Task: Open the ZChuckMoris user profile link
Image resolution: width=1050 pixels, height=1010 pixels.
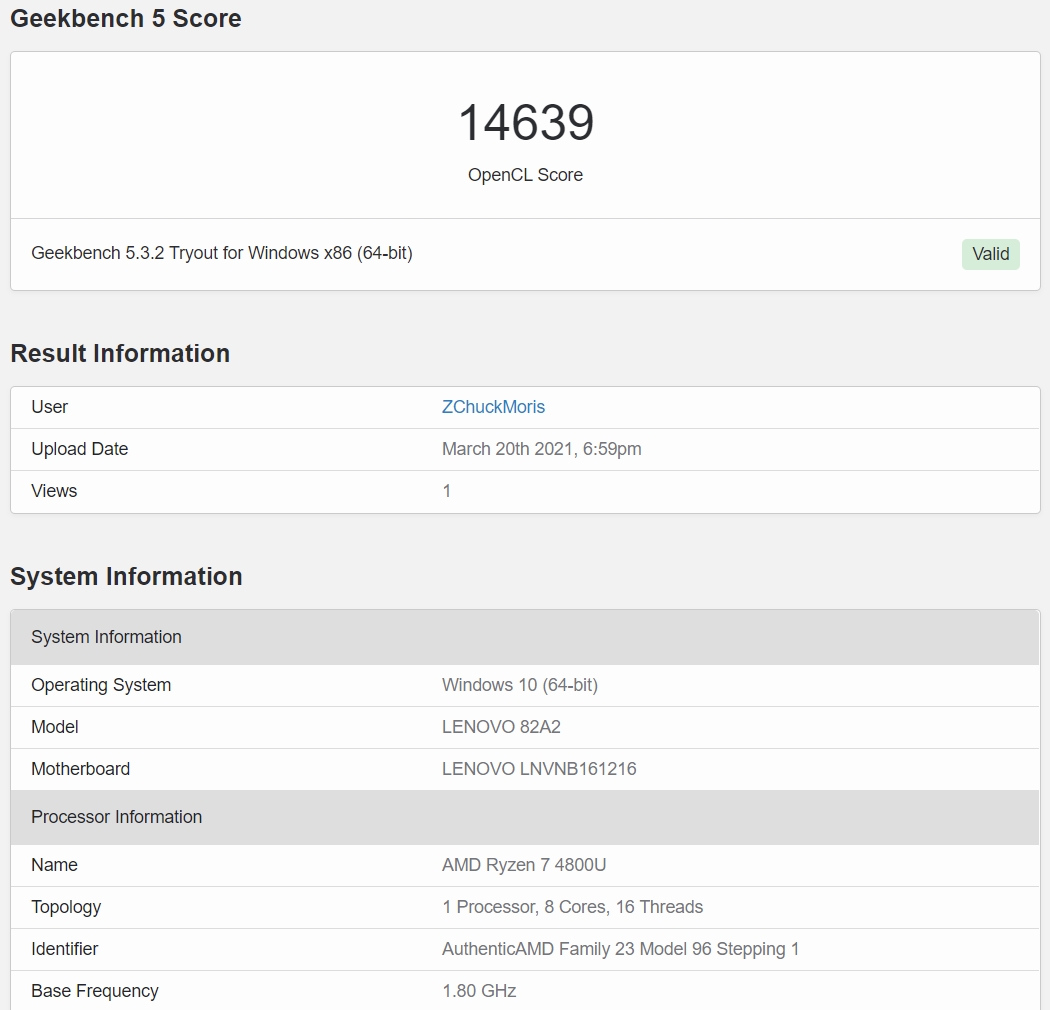Action: [x=493, y=407]
